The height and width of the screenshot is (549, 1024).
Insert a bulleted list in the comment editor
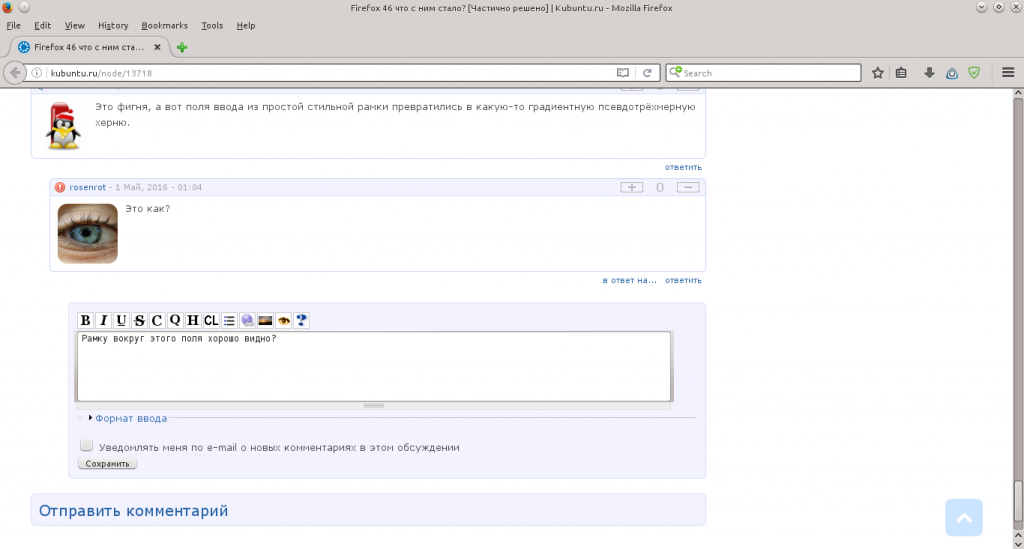click(x=229, y=321)
